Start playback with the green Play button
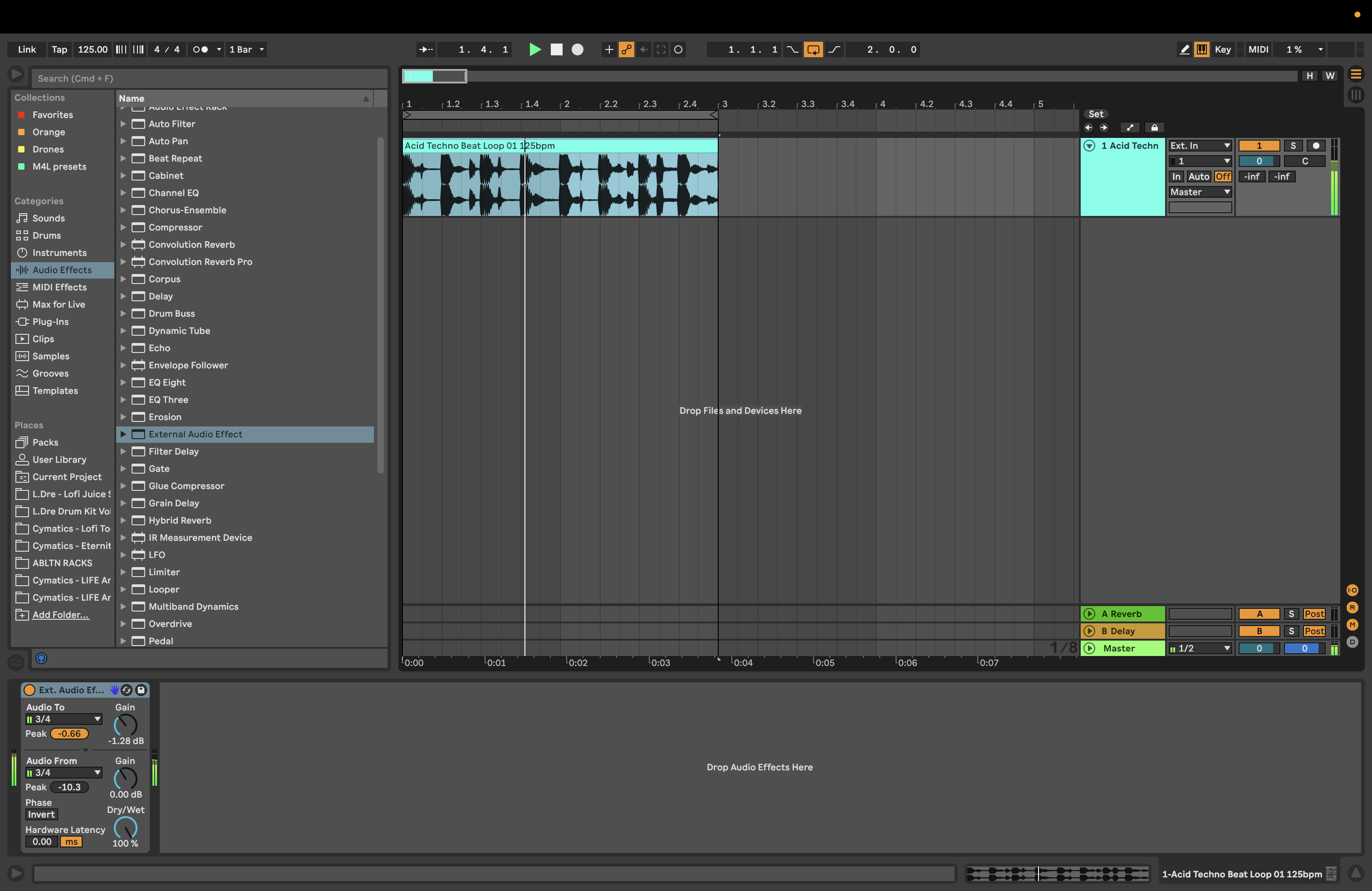Screen dimensions: 1372x891 [x=535, y=49]
